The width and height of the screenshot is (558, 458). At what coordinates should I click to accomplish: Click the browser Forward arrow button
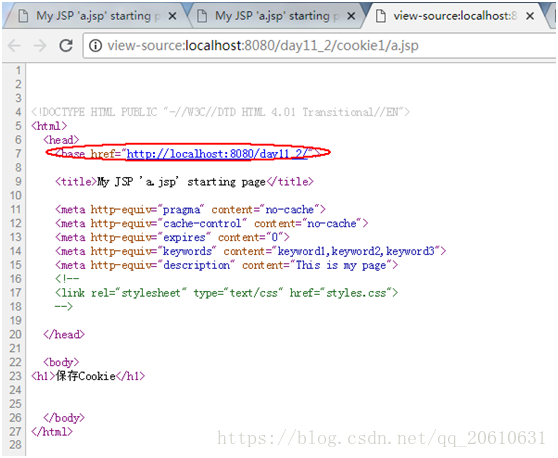pos(40,46)
